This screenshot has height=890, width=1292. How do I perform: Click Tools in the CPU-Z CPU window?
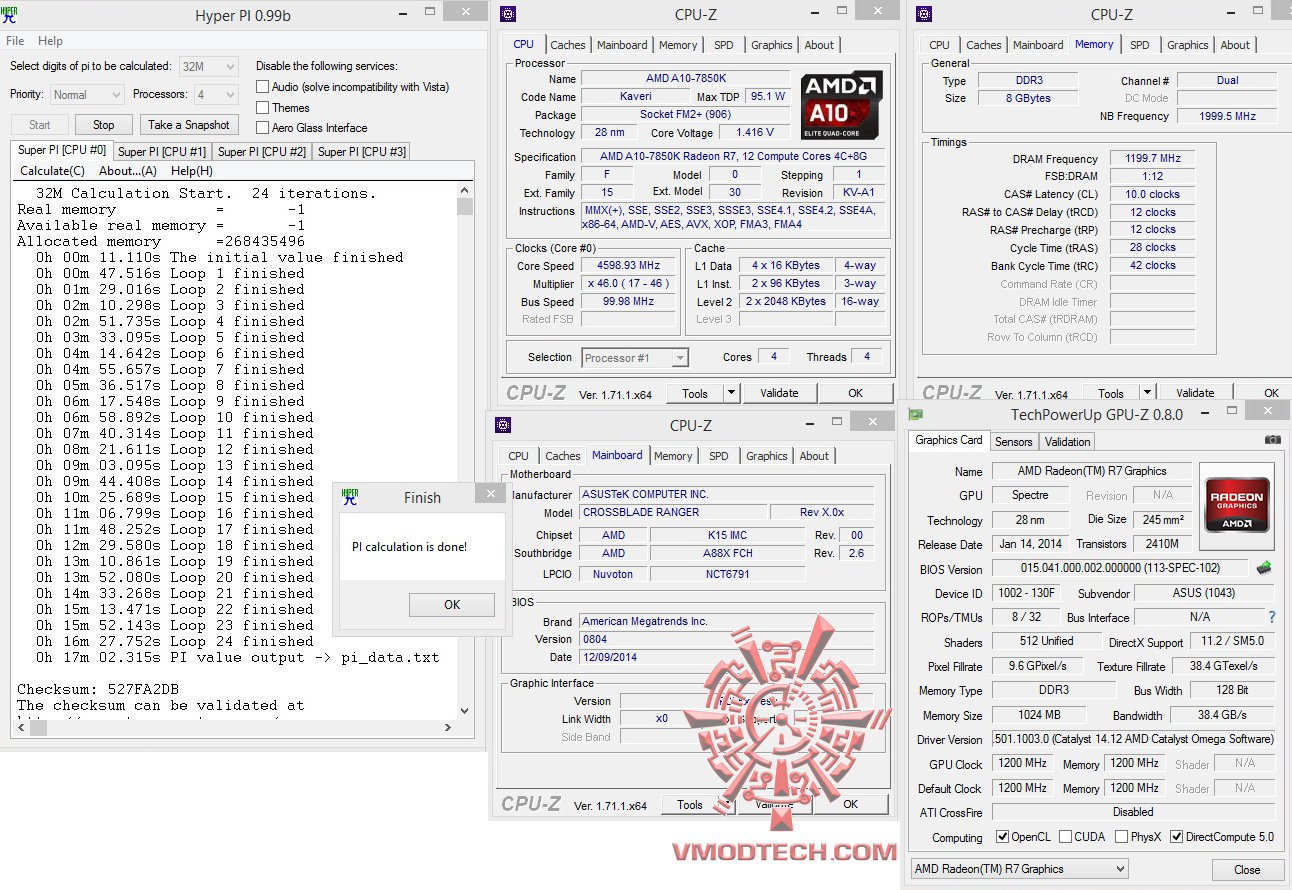point(695,393)
